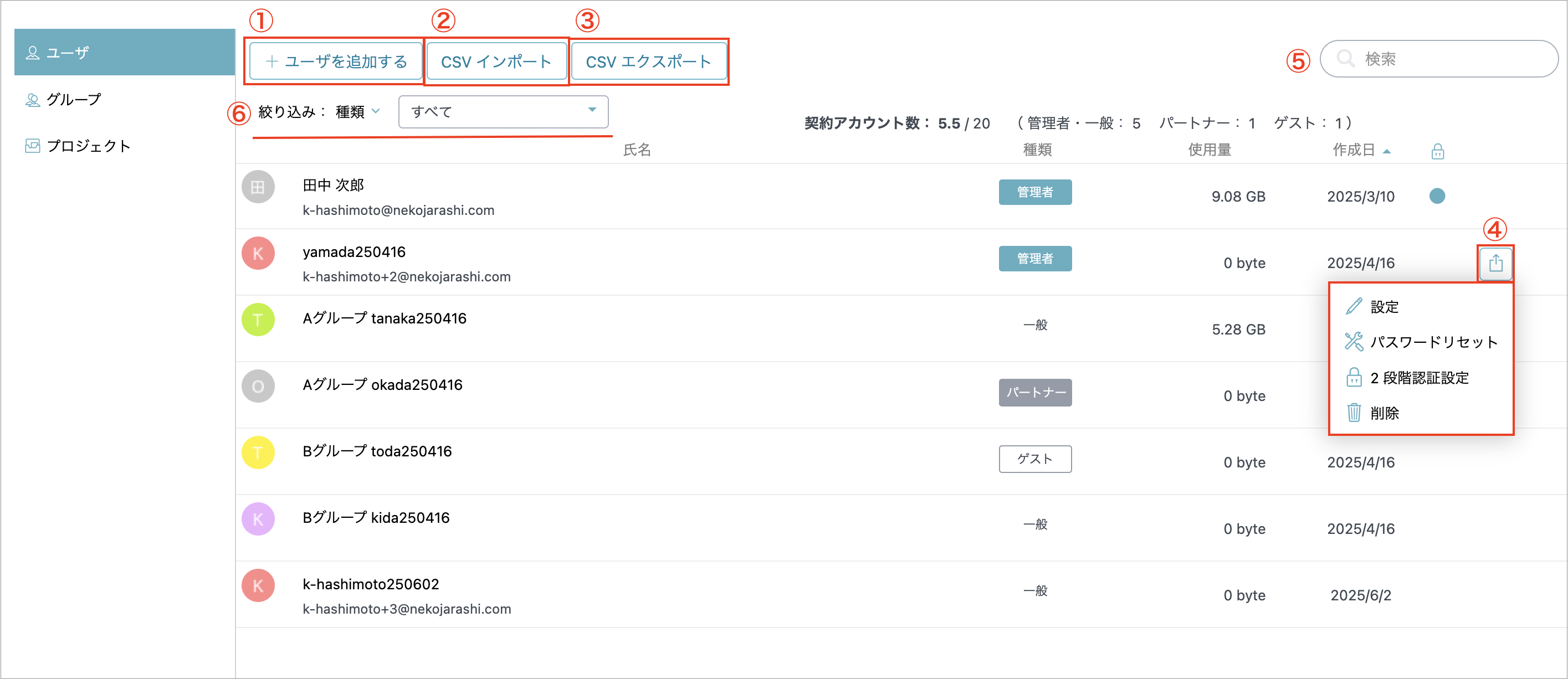Click the 一般 type in the kida250416 row
This screenshot has height=679, width=1568.
[1036, 524]
